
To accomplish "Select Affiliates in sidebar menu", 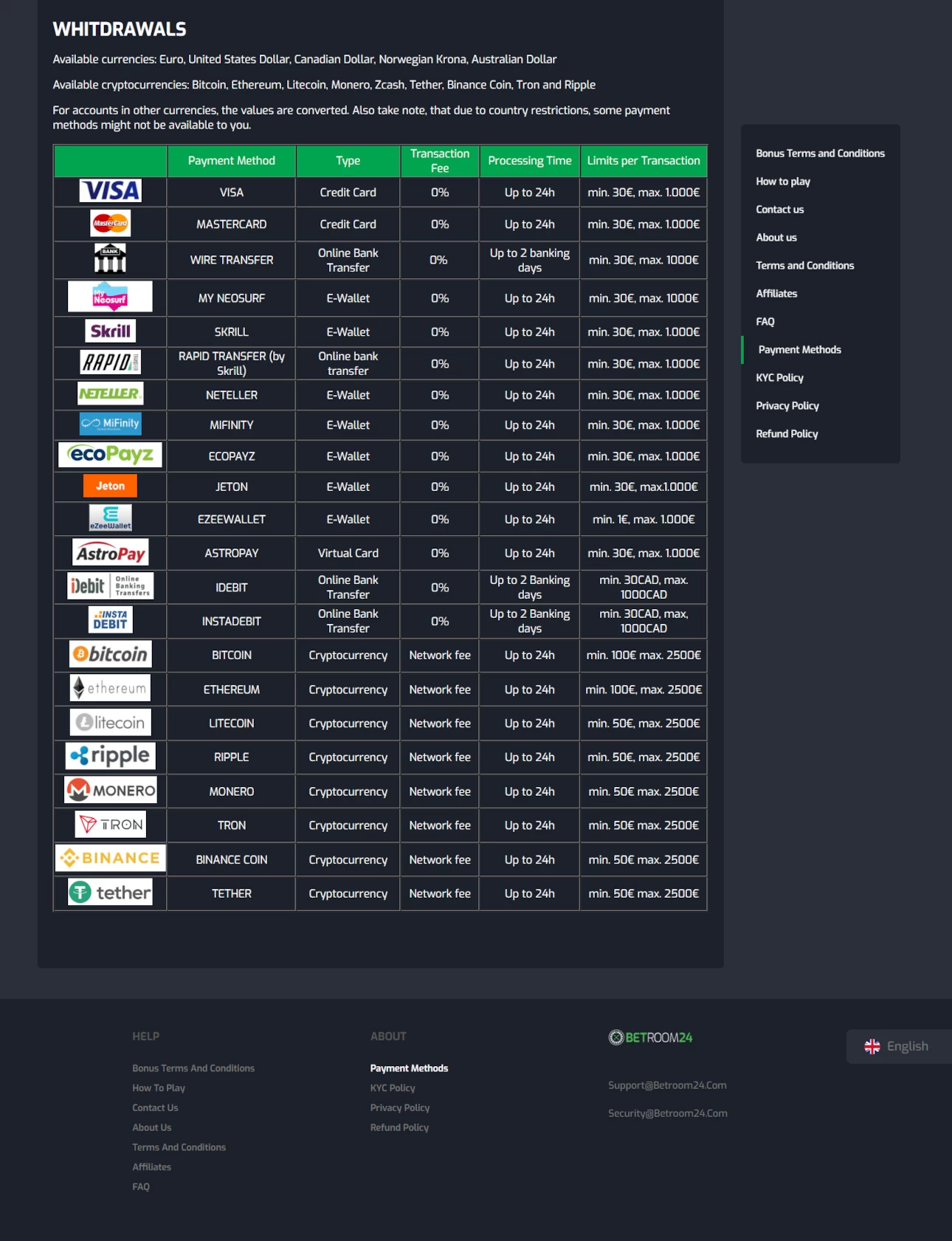I will pyautogui.click(x=776, y=294).
